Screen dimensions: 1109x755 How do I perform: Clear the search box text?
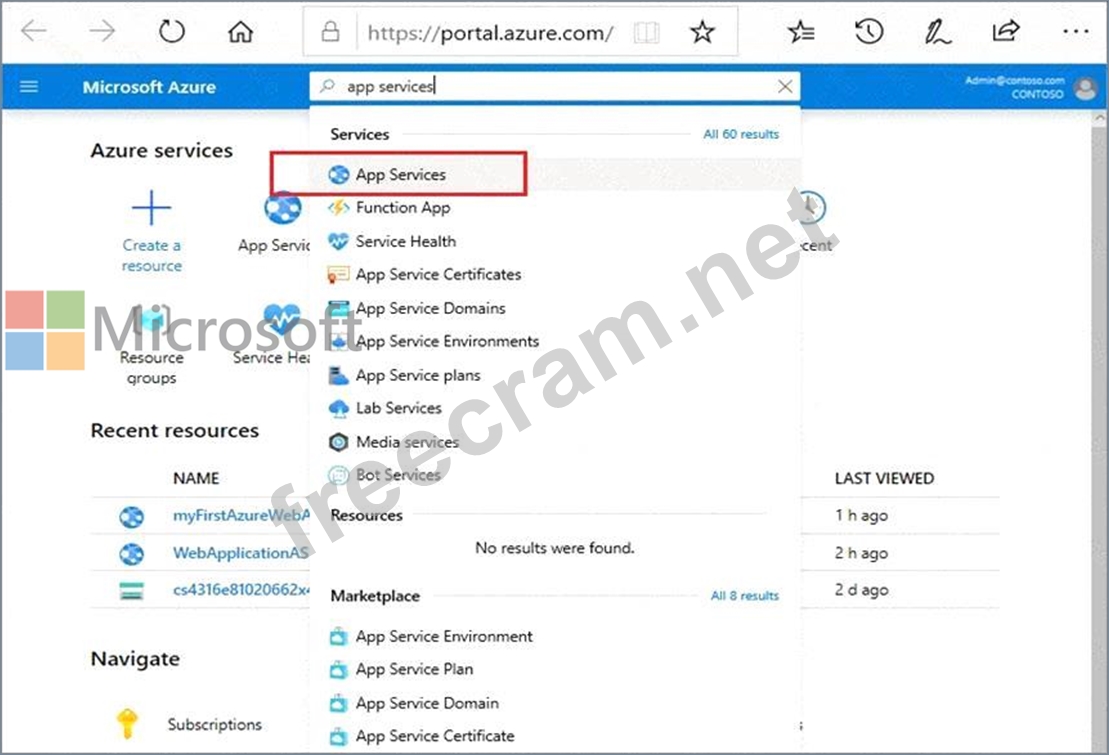point(785,87)
